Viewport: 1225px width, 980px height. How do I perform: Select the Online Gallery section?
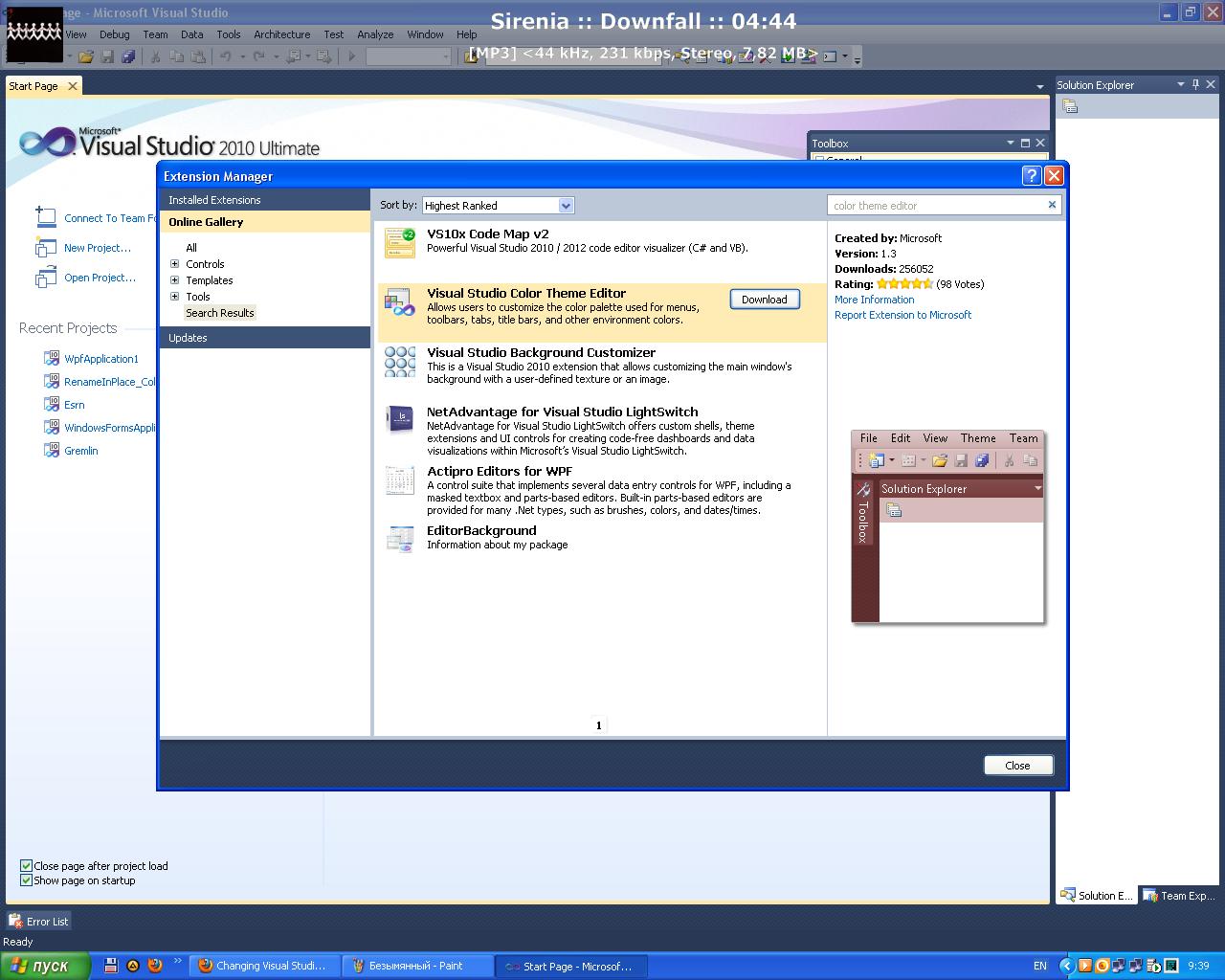click(x=265, y=222)
